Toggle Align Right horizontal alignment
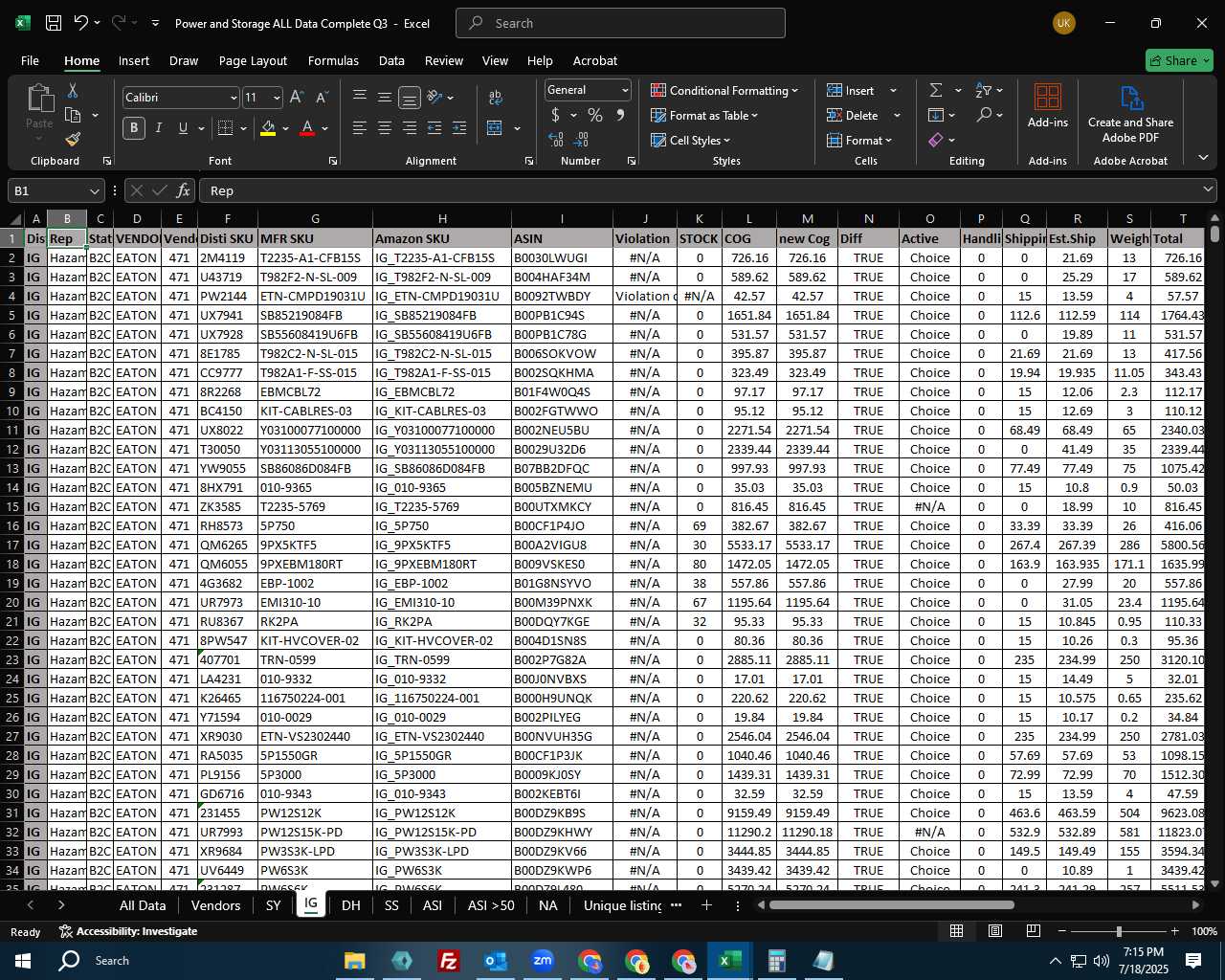 (x=410, y=128)
